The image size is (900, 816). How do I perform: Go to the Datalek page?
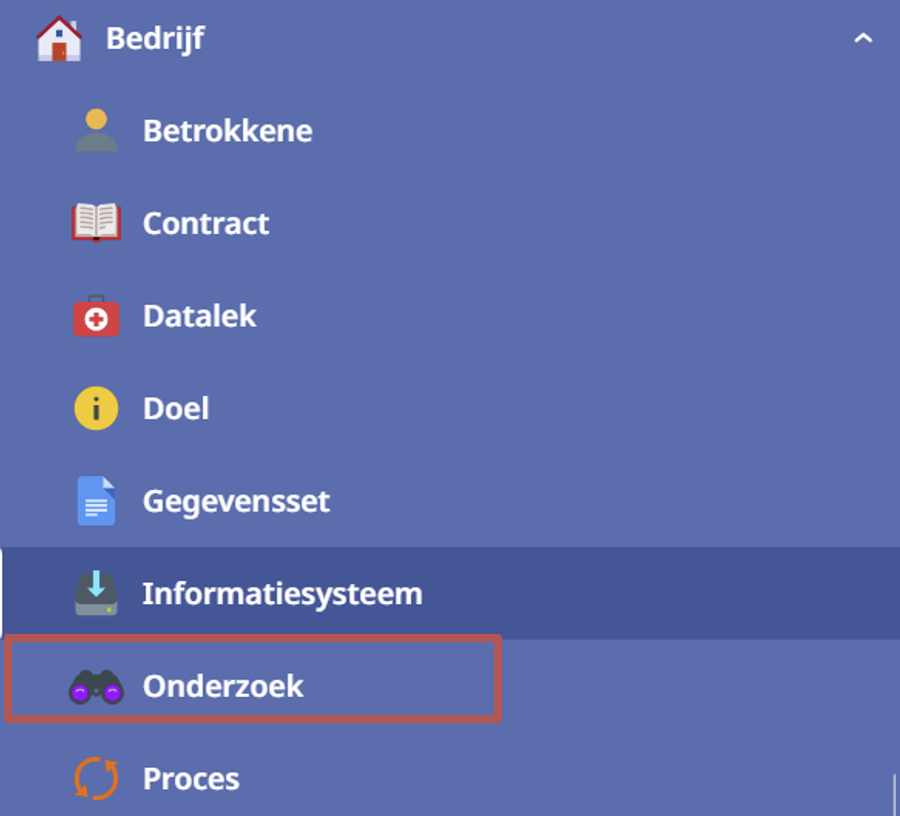point(450,316)
